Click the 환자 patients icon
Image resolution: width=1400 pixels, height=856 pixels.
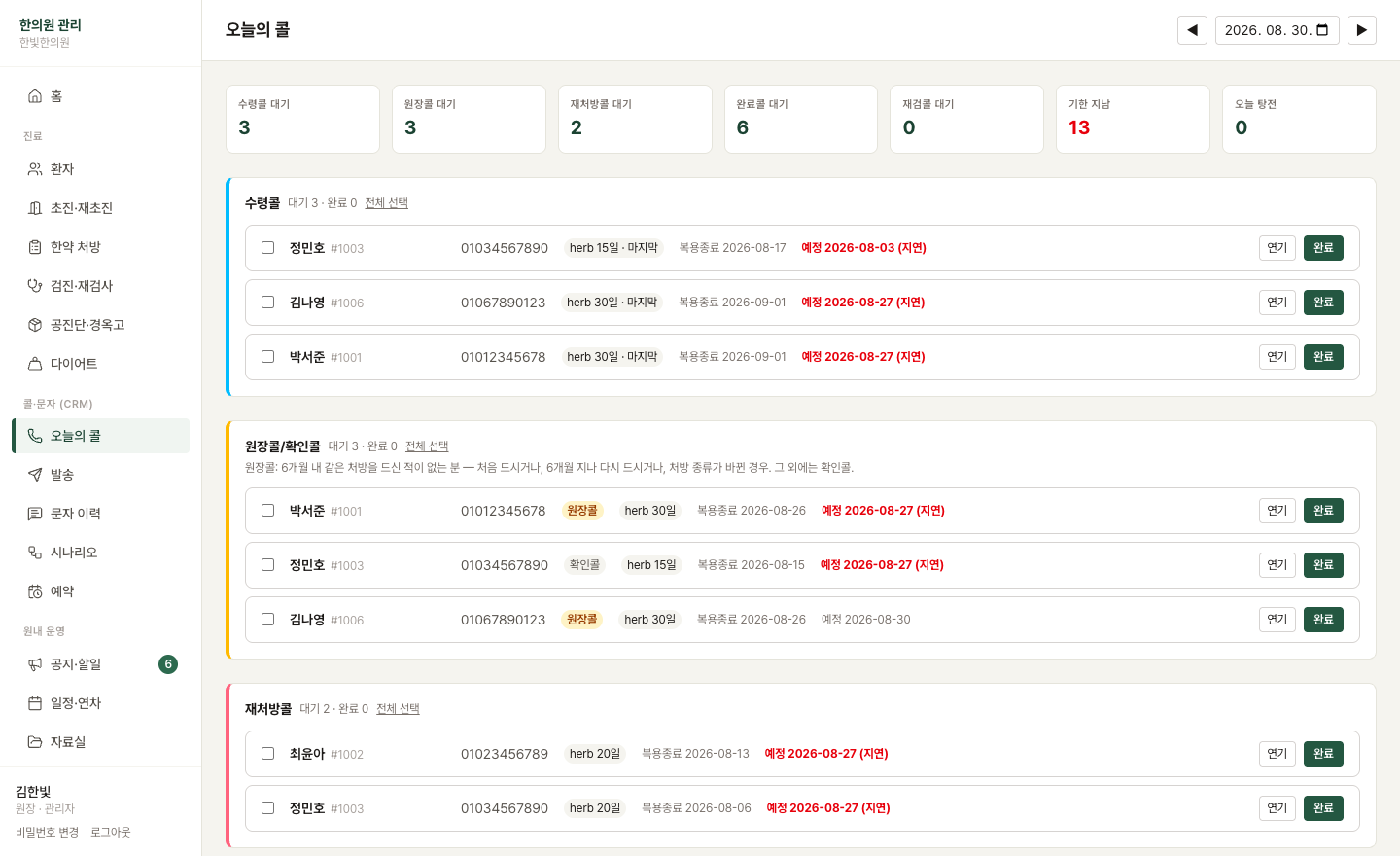click(35, 169)
